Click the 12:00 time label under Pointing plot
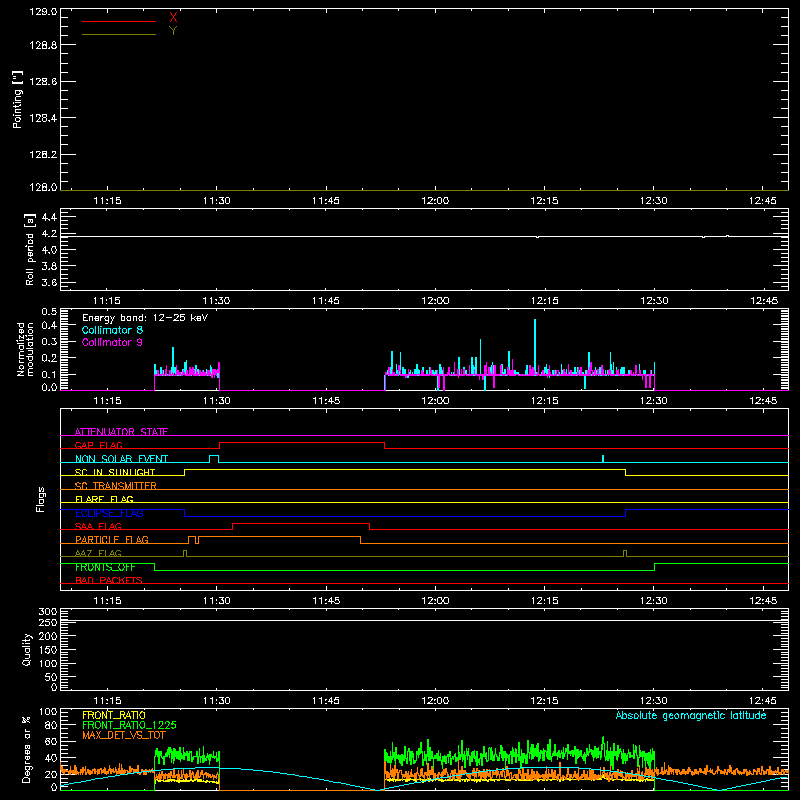Image resolution: width=800 pixels, height=800 pixels. tap(435, 201)
